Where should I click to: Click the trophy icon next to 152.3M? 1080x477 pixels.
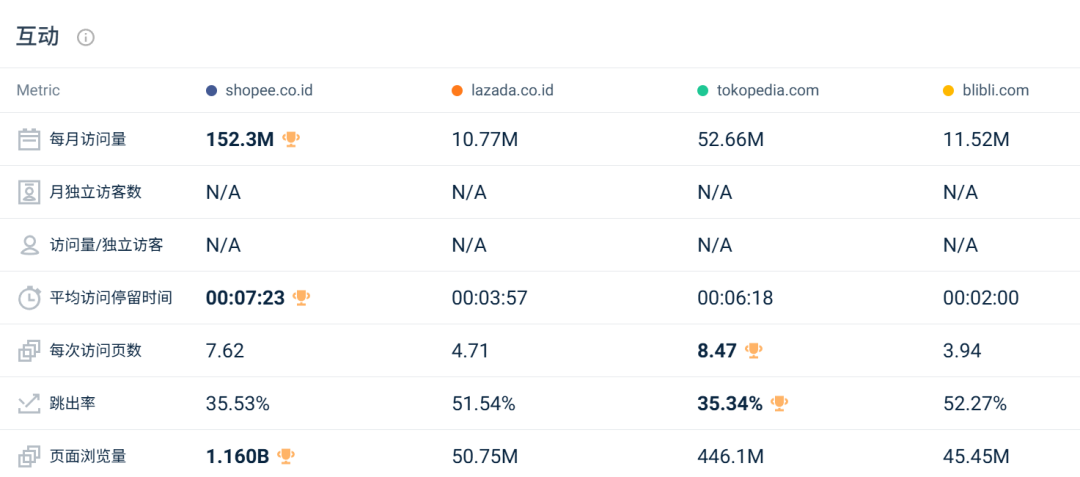[291, 140]
